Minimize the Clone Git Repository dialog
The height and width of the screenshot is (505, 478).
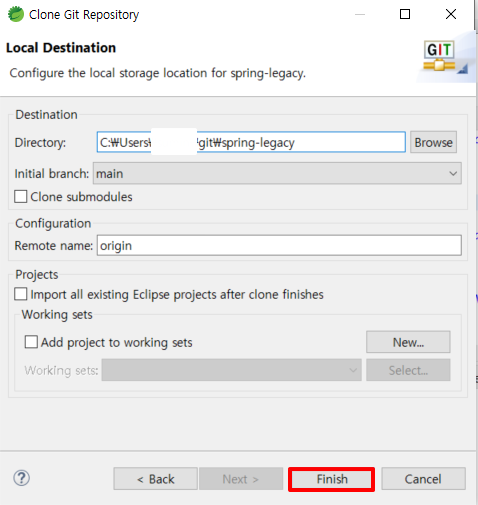tap(360, 14)
